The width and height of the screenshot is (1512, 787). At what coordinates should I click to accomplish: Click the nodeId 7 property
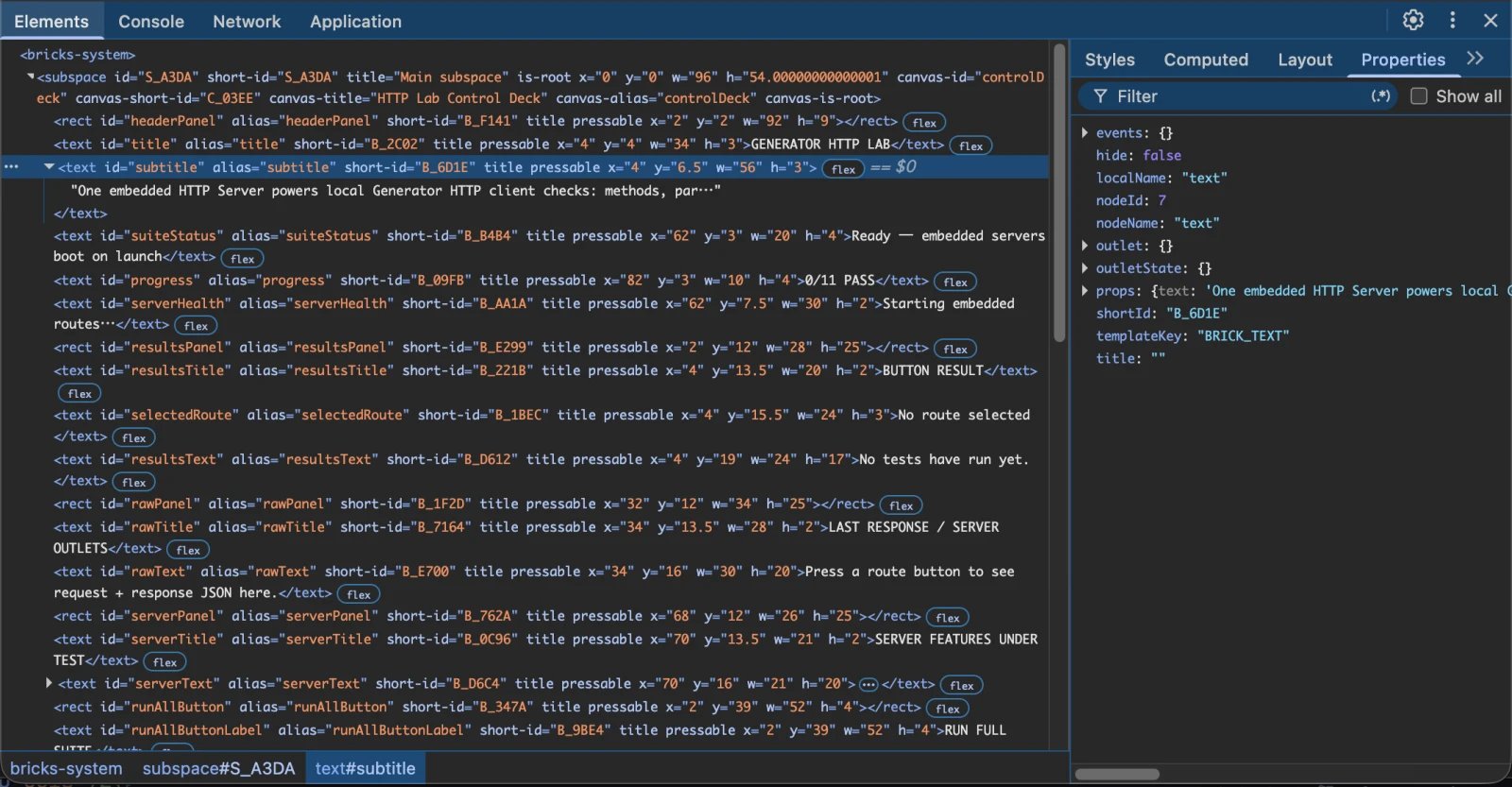tap(1130, 200)
